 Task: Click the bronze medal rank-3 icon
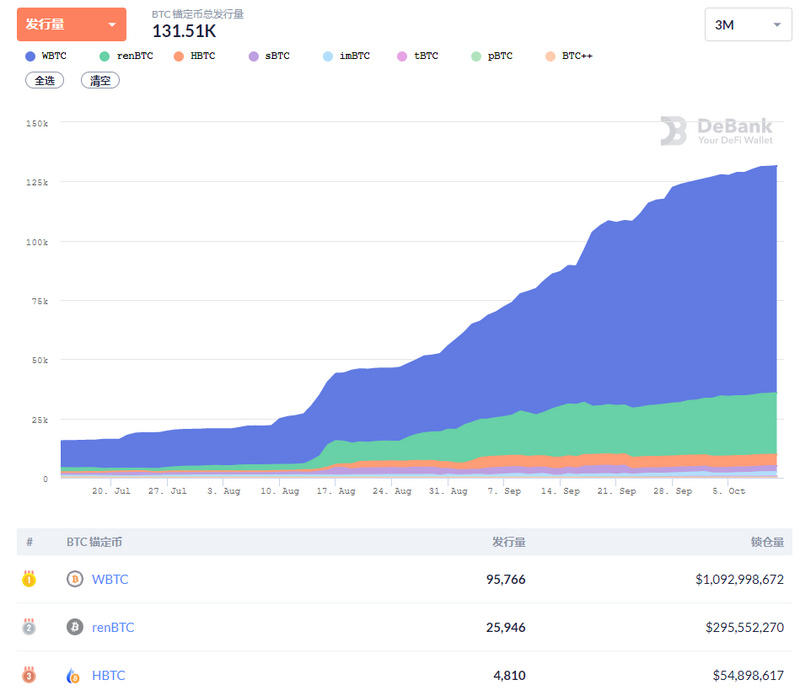tap(28, 675)
